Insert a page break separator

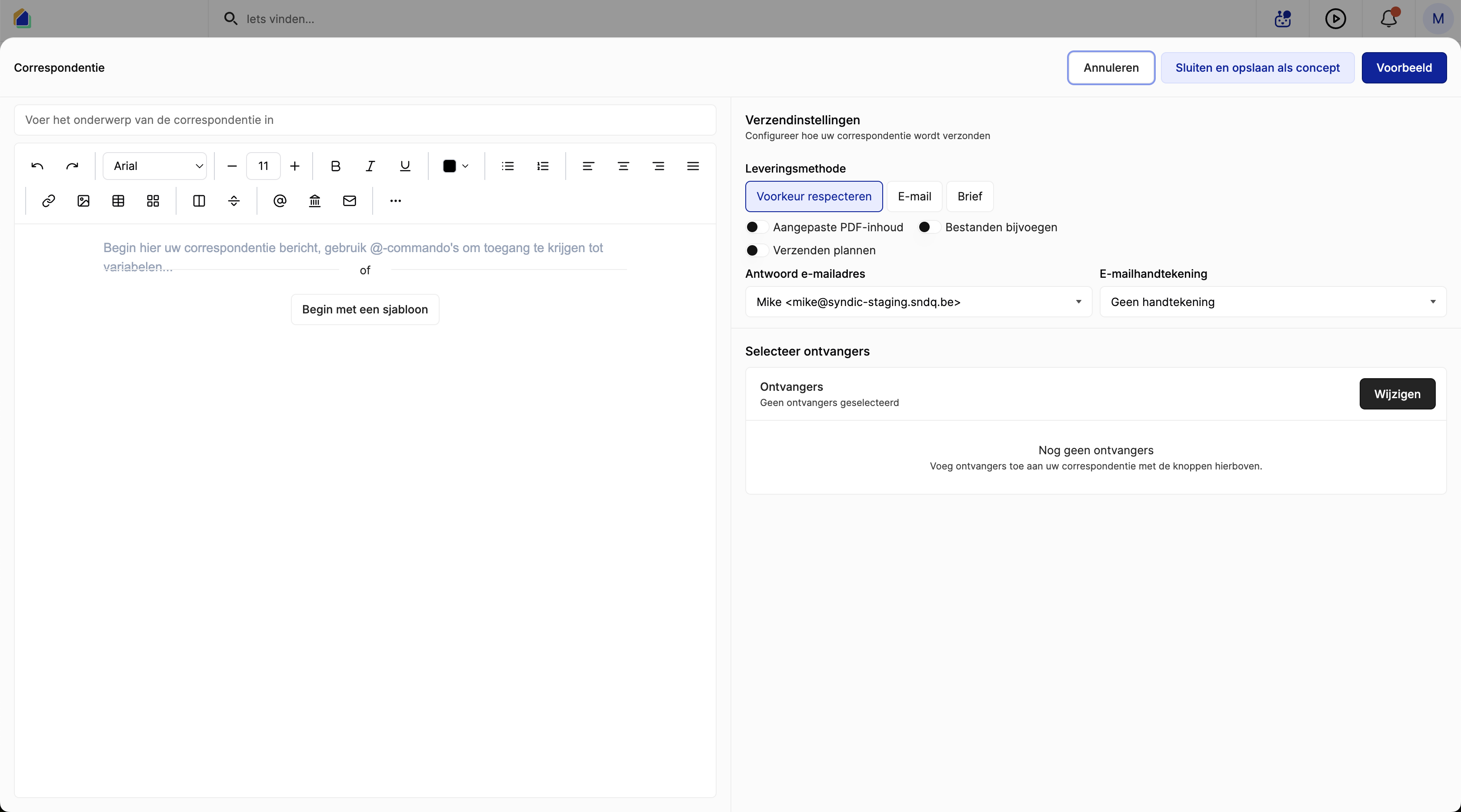click(234, 201)
